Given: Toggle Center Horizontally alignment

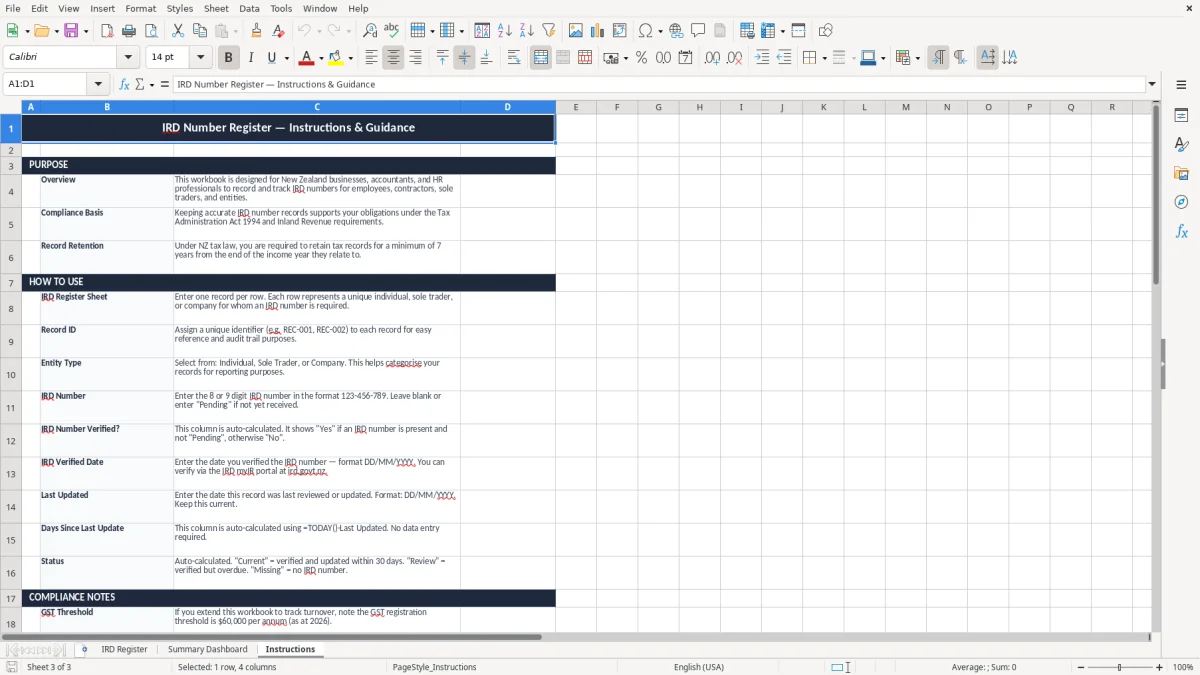Looking at the screenshot, I should click(393, 58).
